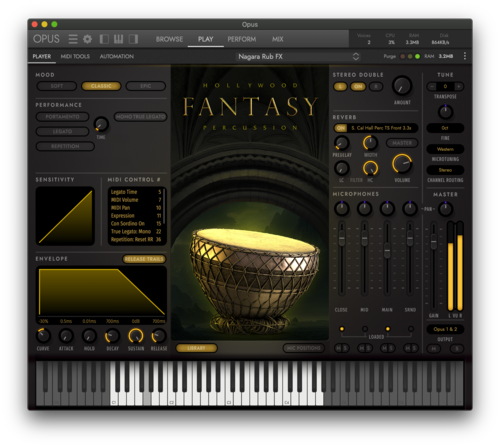This screenshot has height=447, width=500.
Task: Click the Mic Positions button
Action: tap(303, 348)
